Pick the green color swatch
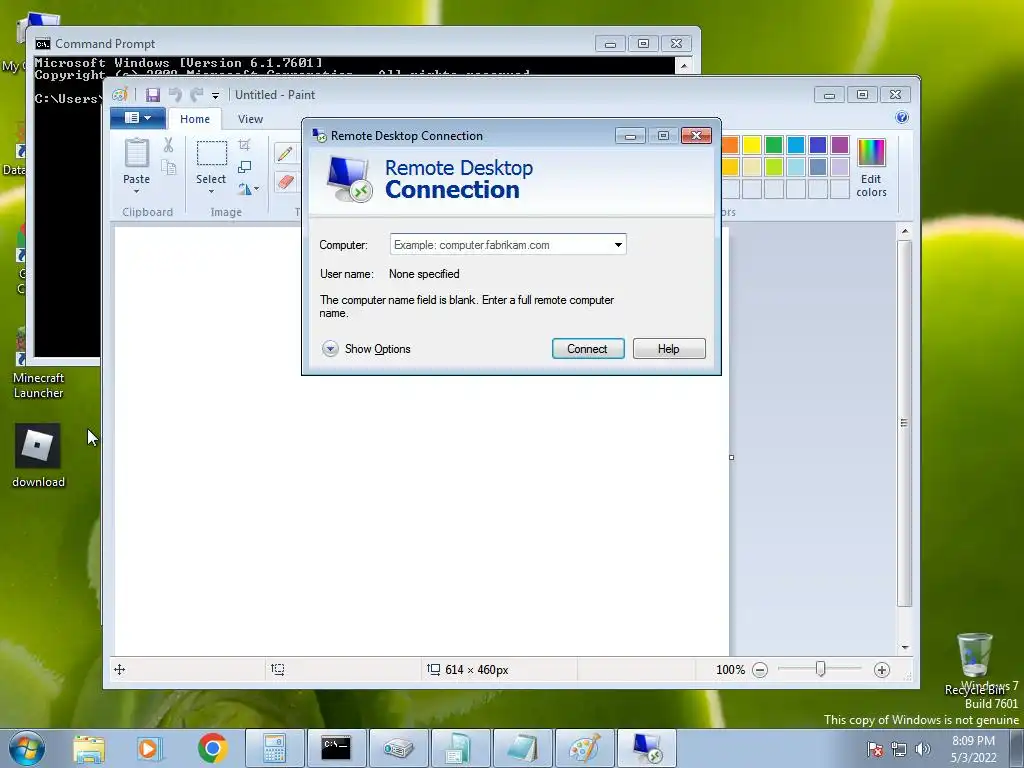 pos(774,145)
